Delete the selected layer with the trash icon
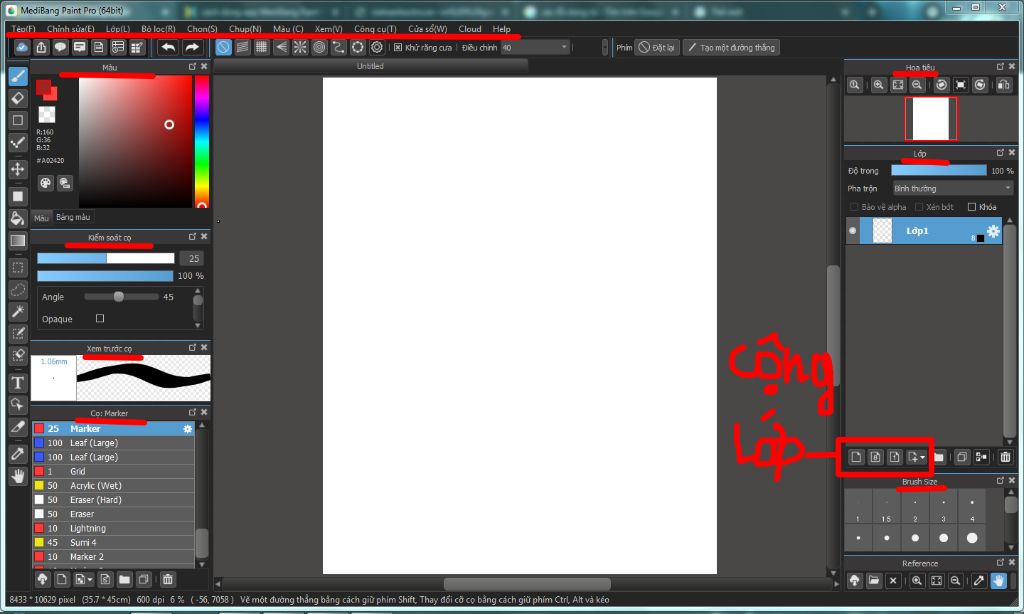Image resolution: width=1024 pixels, height=614 pixels. (1005, 457)
